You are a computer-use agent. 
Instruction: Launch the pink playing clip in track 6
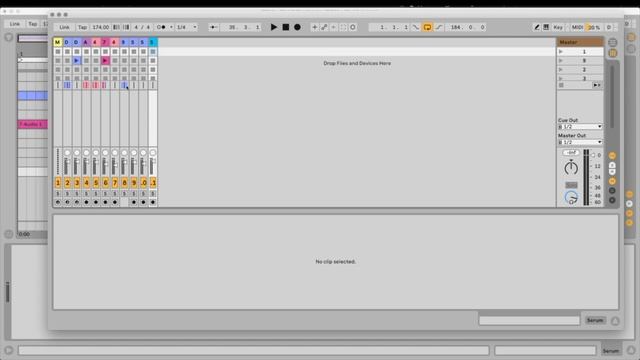click(105, 60)
